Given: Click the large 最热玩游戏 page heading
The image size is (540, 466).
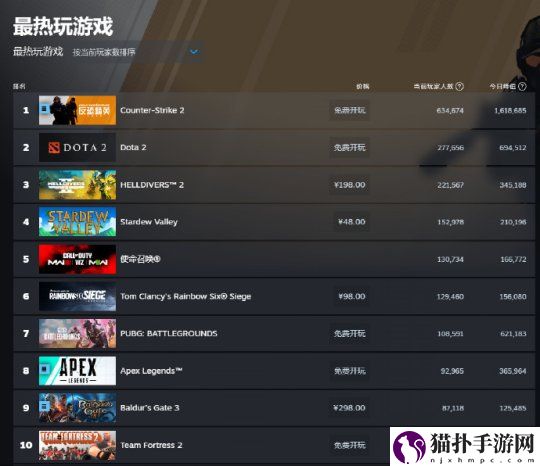Looking at the screenshot, I should (63, 27).
